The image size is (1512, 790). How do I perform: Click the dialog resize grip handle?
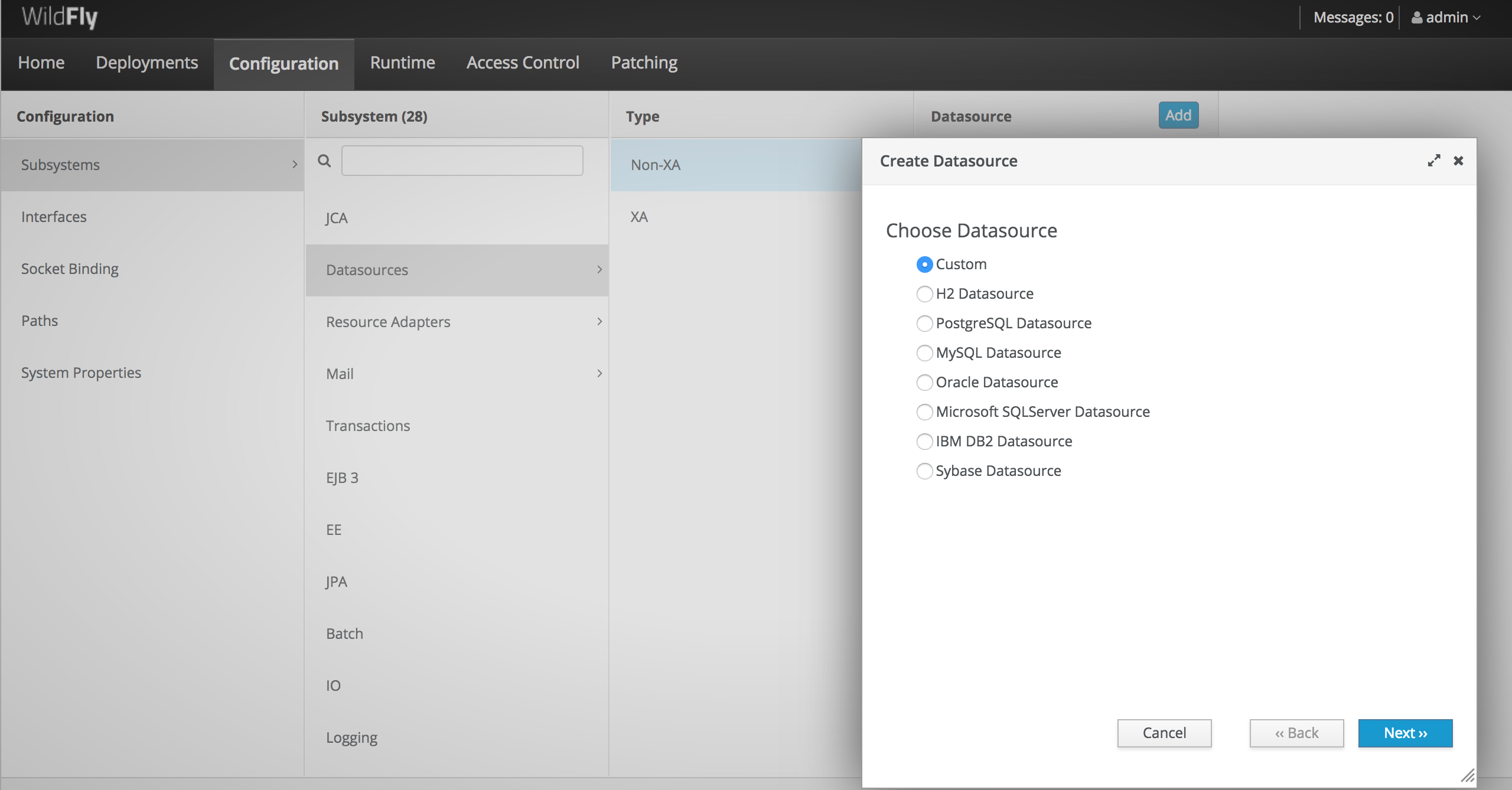tap(1468, 775)
